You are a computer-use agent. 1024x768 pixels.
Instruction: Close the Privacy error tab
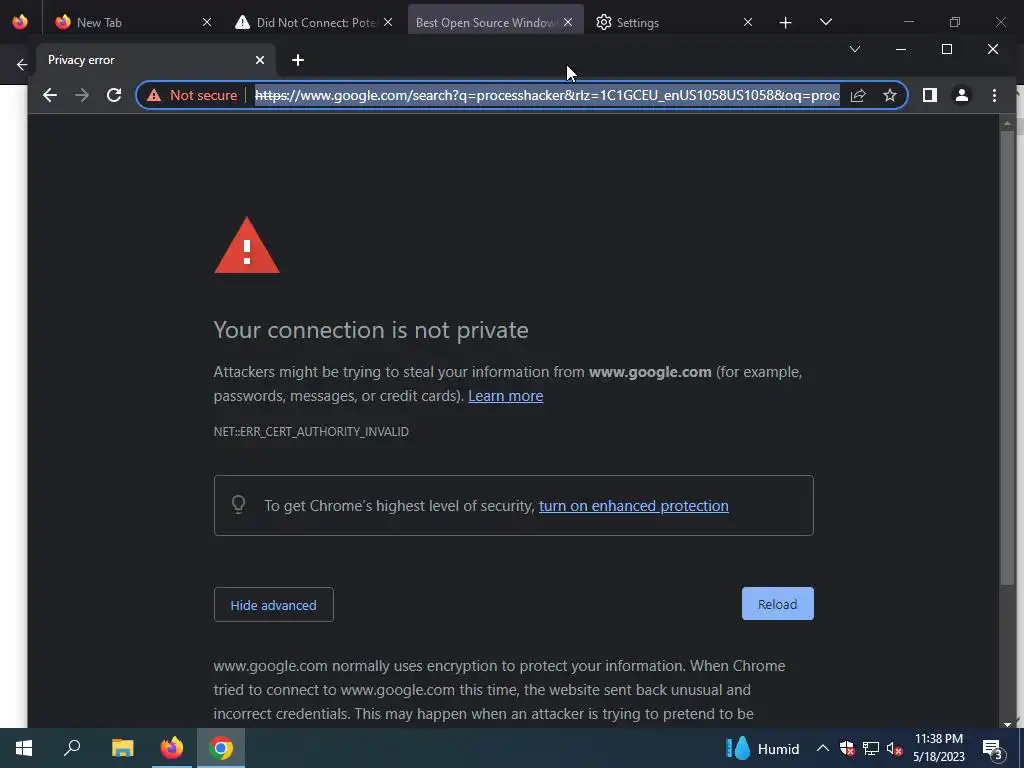pos(260,60)
